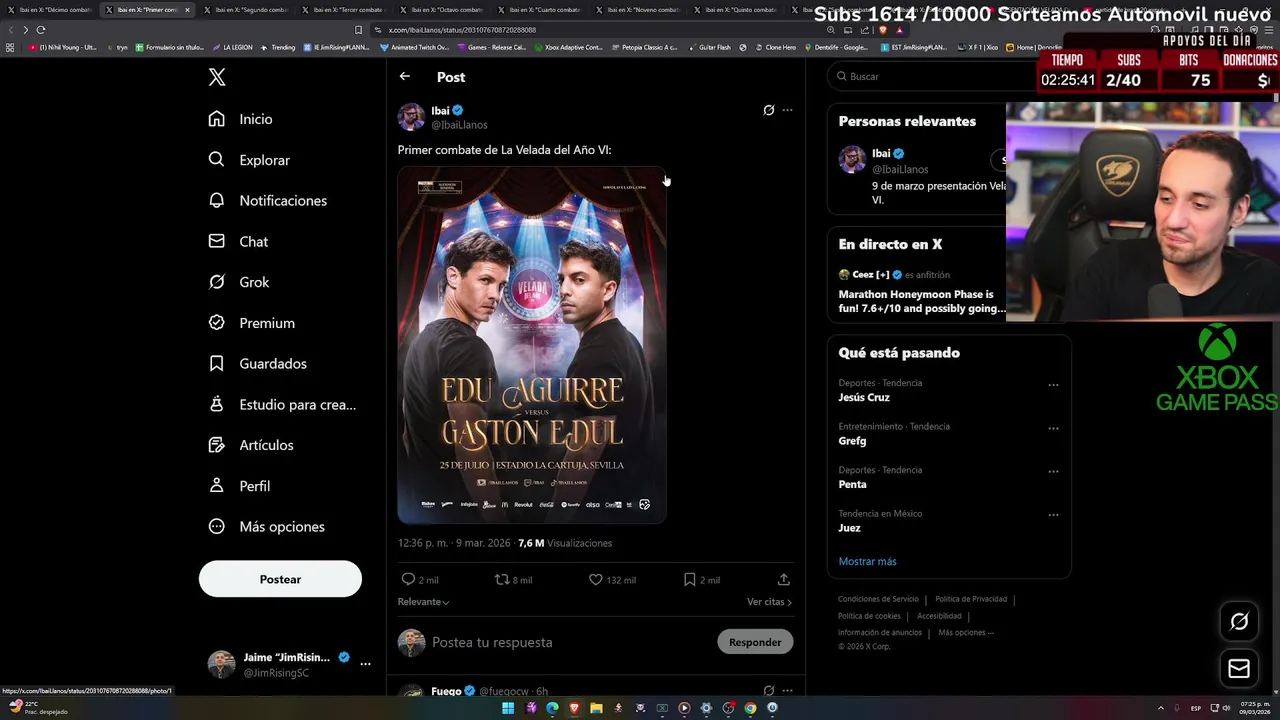Open Relevante sort dropdown
Image resolution: width=1280 pixels, height=720 pixels.
point(424,602)
